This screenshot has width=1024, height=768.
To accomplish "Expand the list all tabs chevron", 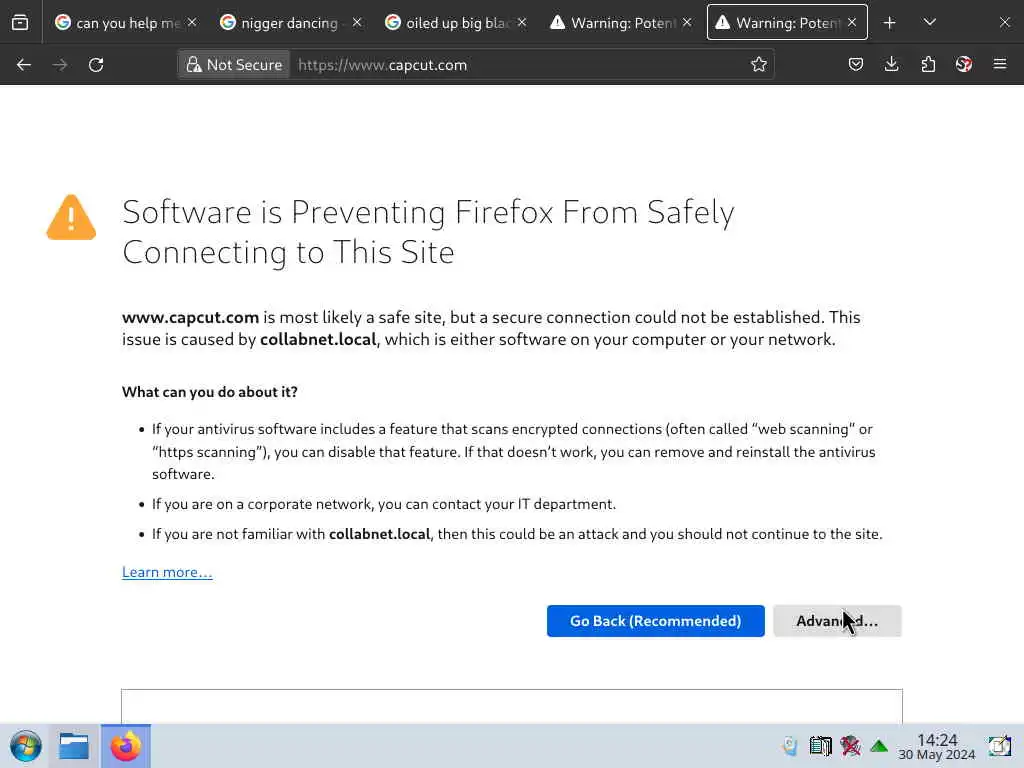I will click(x=930, y=23).
